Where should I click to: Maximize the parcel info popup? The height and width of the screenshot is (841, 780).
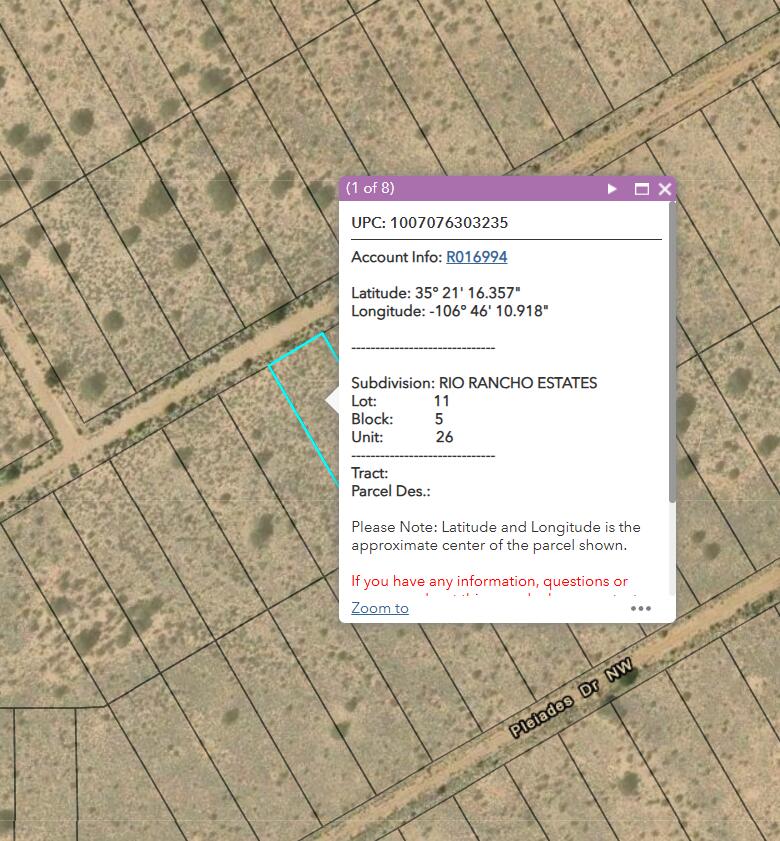[x=642, y=189]
